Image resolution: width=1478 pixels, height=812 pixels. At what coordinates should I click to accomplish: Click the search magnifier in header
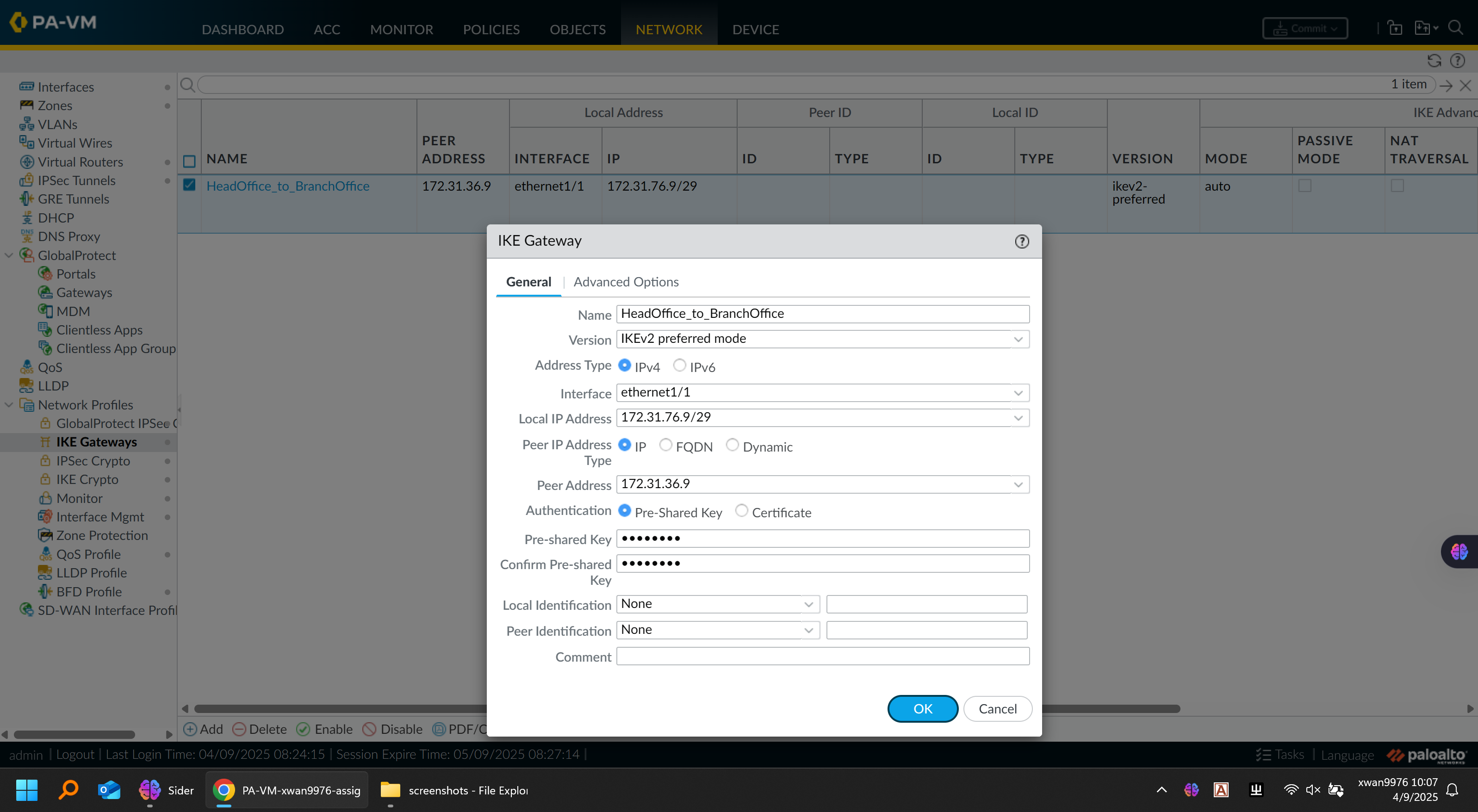click(1455, 28)
